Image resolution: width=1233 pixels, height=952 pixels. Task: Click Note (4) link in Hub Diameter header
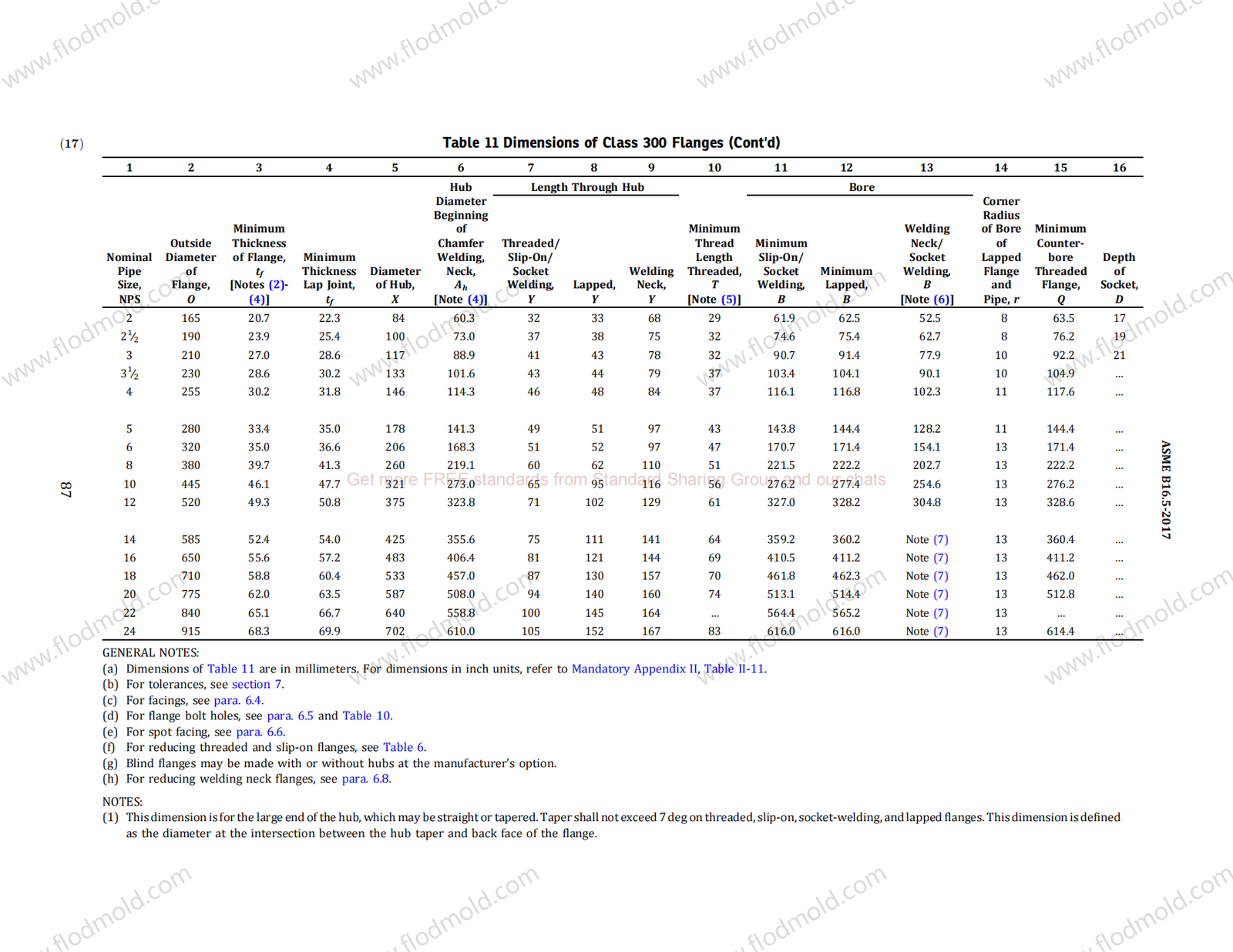(475, 300)
